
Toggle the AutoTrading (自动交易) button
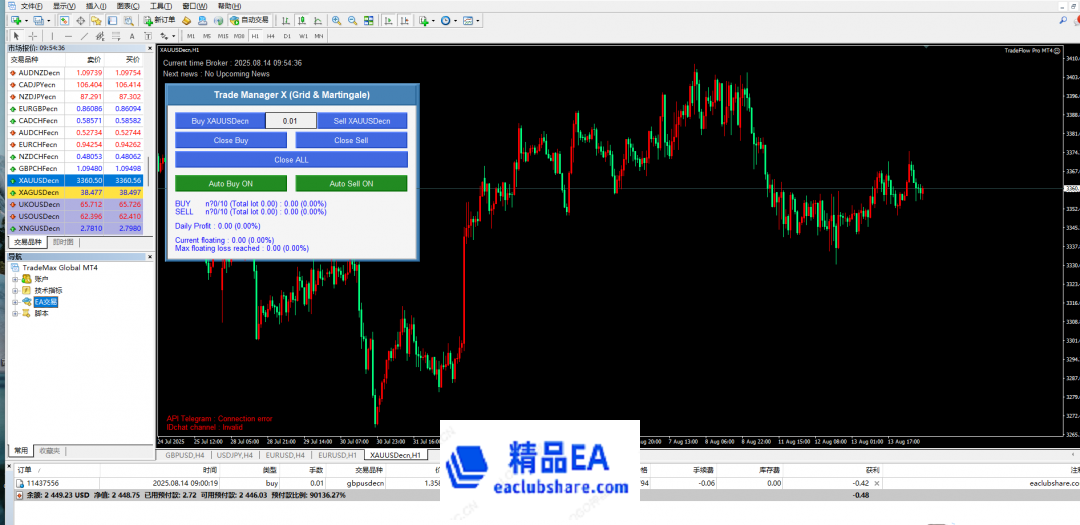coord(248,20)
